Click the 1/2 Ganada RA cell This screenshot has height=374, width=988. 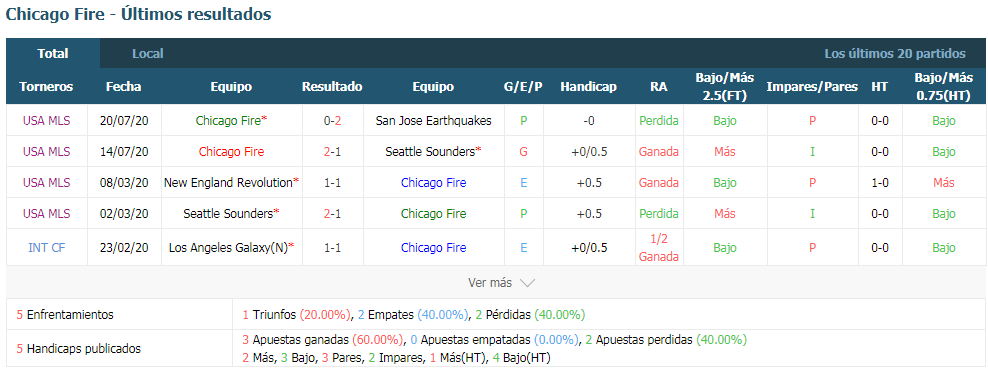[658, 247]
